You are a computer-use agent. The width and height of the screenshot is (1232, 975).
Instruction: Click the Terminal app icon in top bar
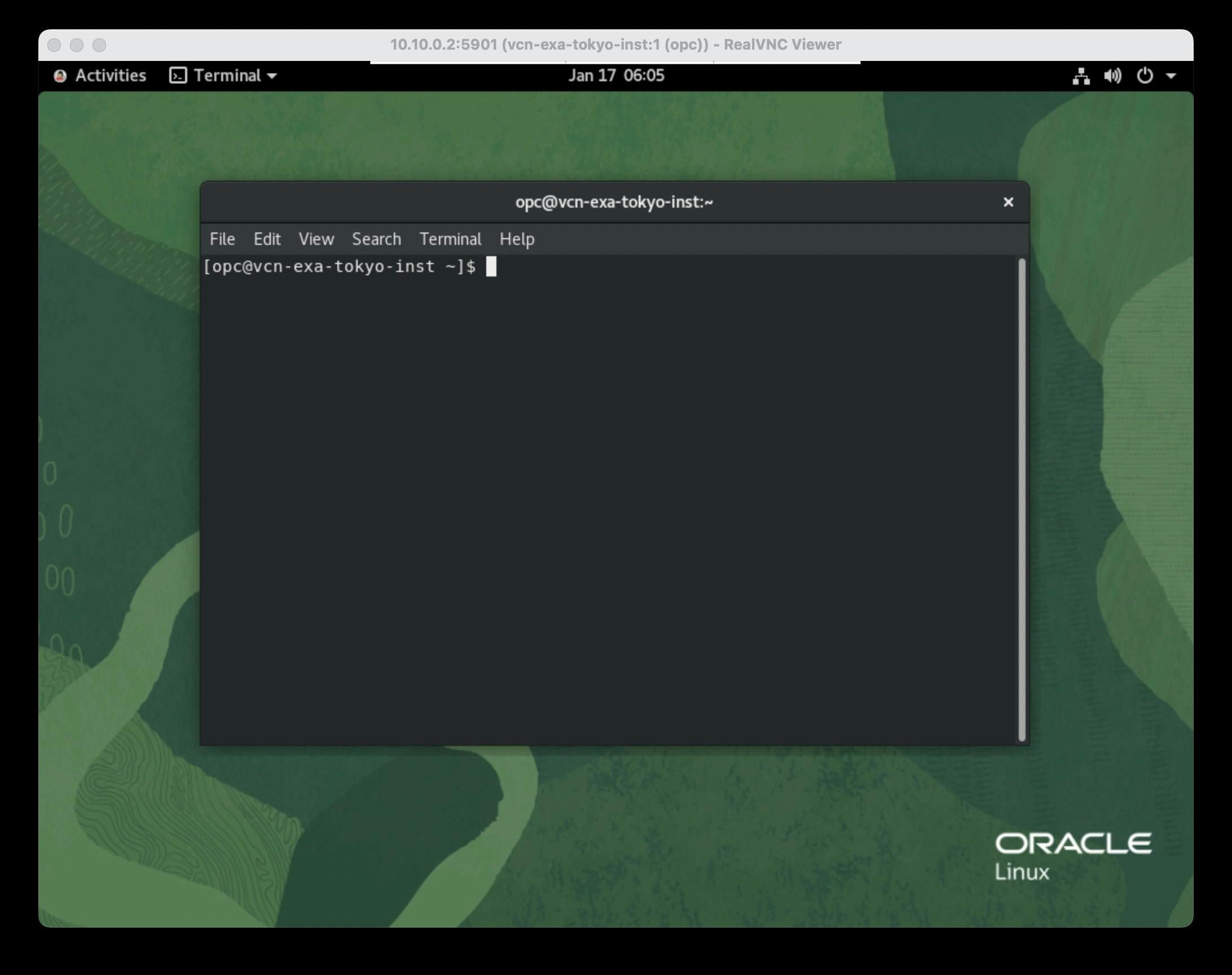pos(178,76)
